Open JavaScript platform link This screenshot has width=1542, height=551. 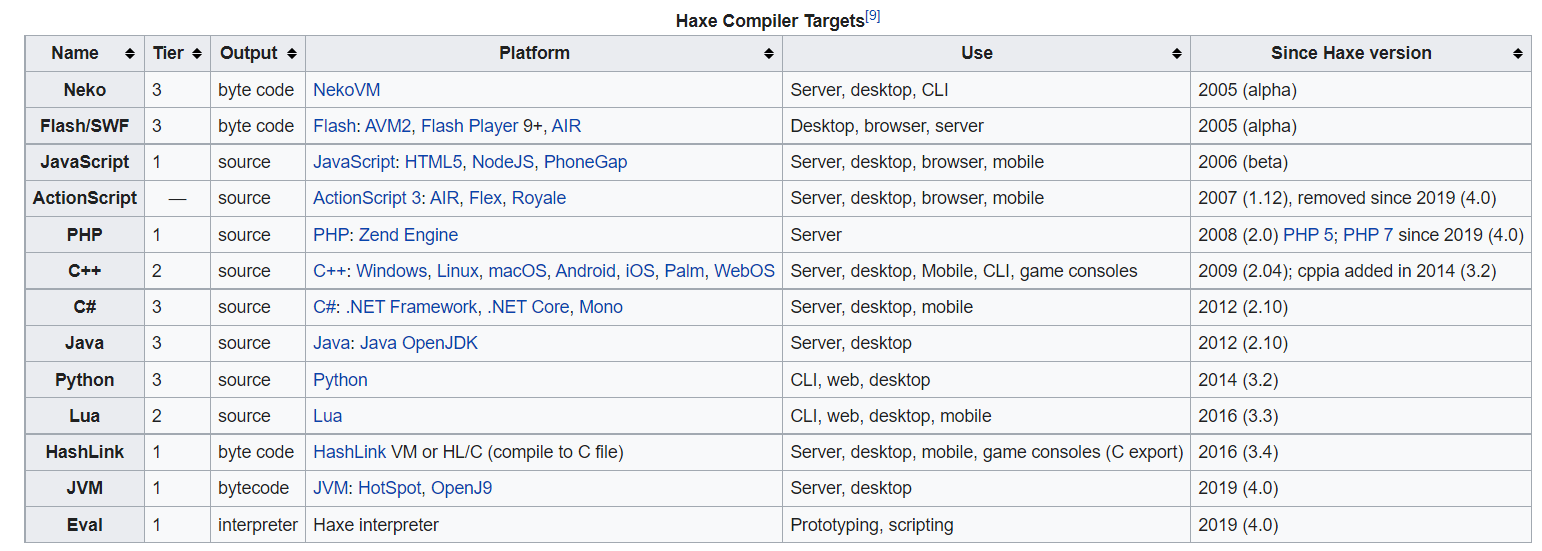click(x=354, y=162)
